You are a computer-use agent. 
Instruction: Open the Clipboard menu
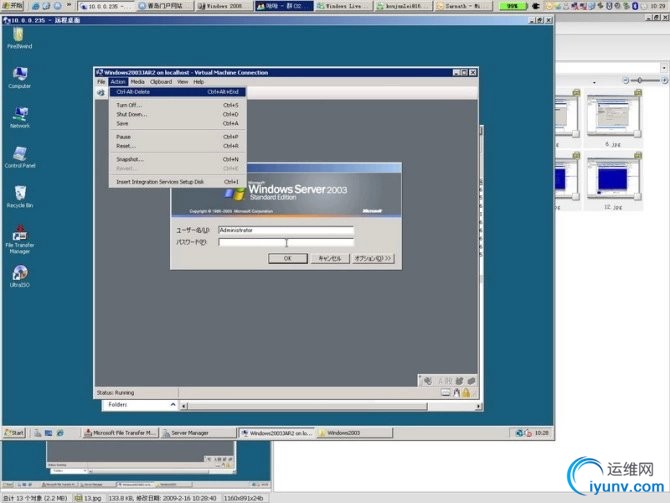(161, 82)
